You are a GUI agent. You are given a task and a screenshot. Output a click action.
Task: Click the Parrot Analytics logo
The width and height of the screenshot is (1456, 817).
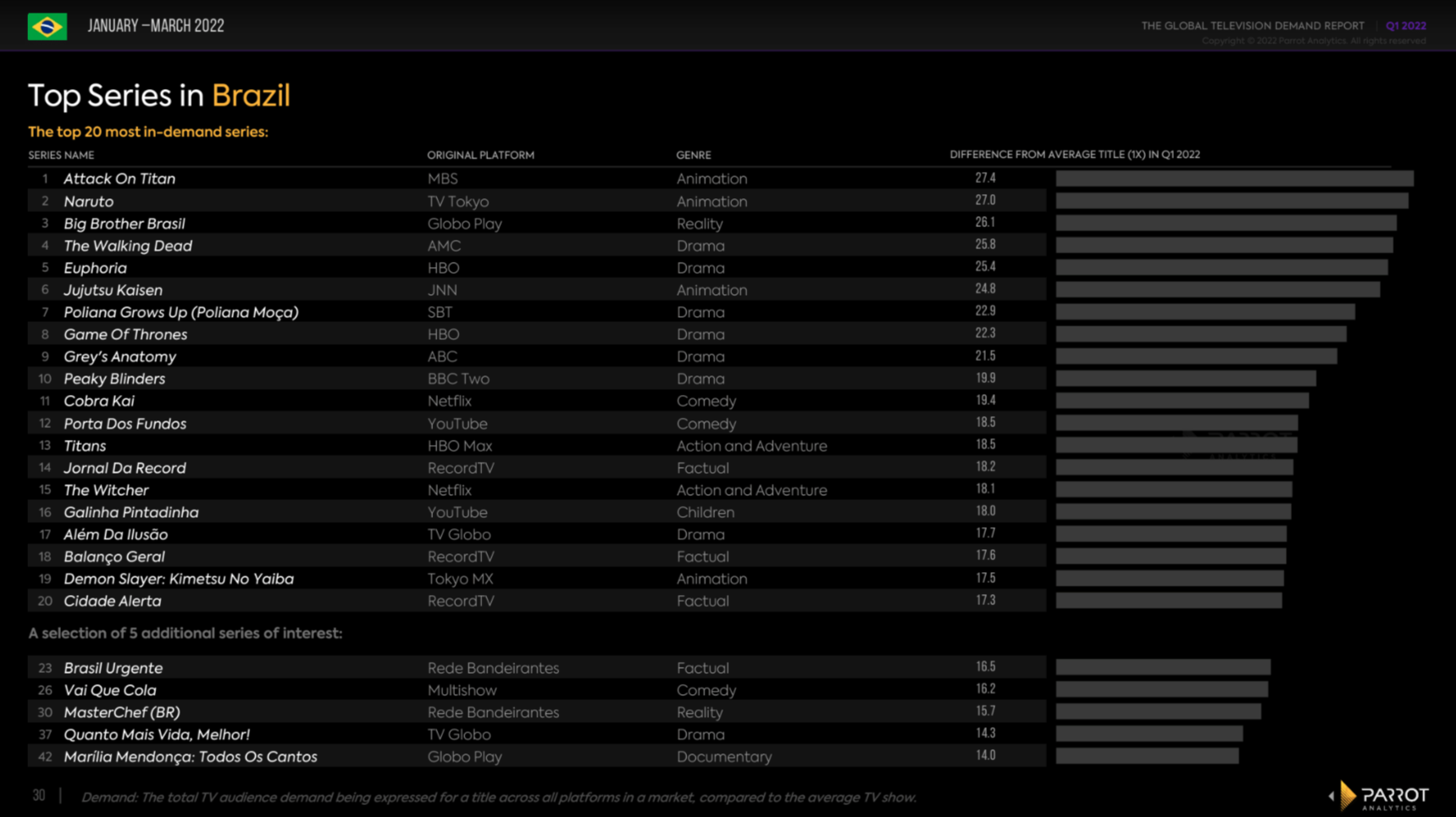tap(1379, 796)
